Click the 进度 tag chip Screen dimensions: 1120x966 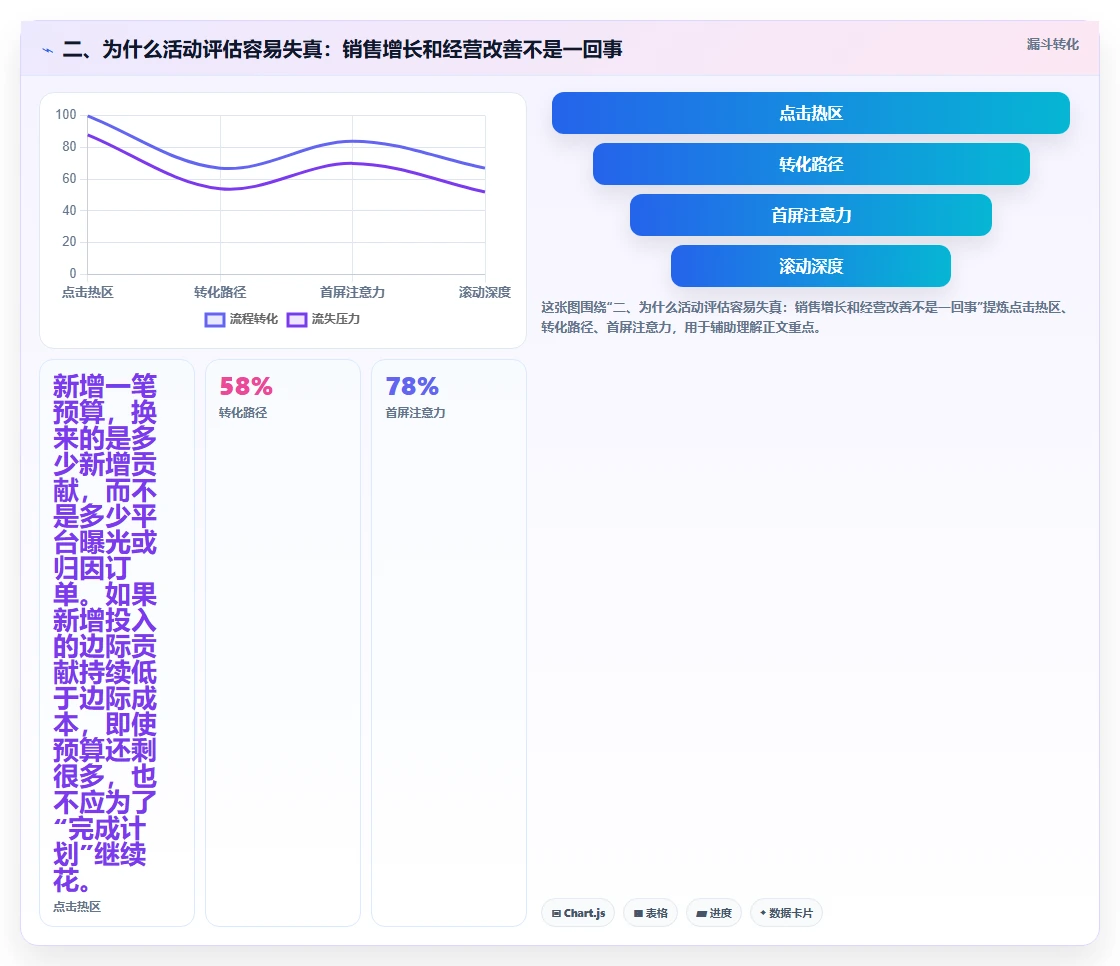[714, 913]
